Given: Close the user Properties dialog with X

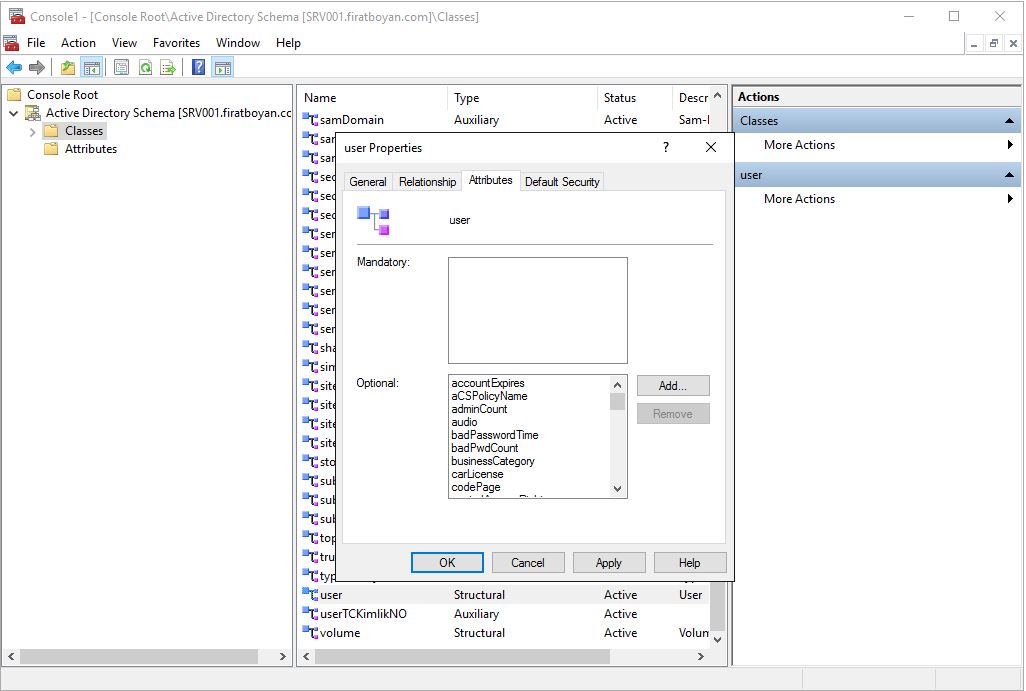Looking at the screenshot, I should pyautogui.click(x=711, y=147).
